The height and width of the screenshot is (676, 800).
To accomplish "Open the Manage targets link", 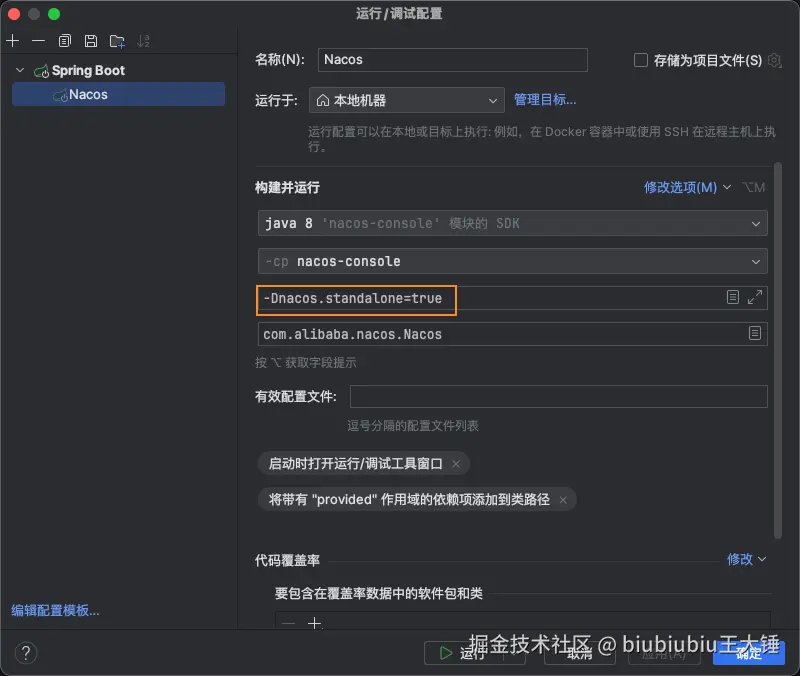I will [x=545, y=100].
